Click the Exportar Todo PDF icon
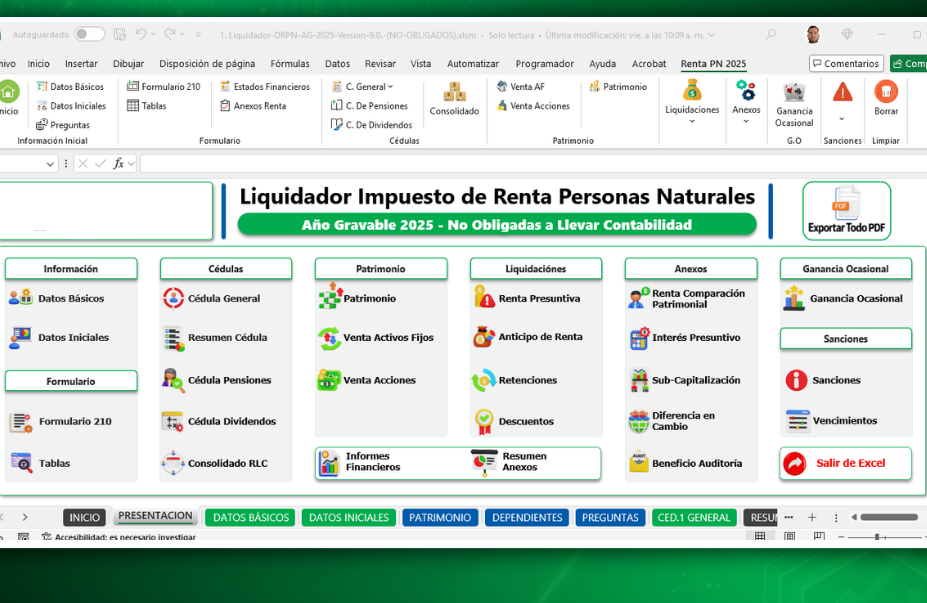The width and height of the screenshot is (927, 603). [846, 210]
